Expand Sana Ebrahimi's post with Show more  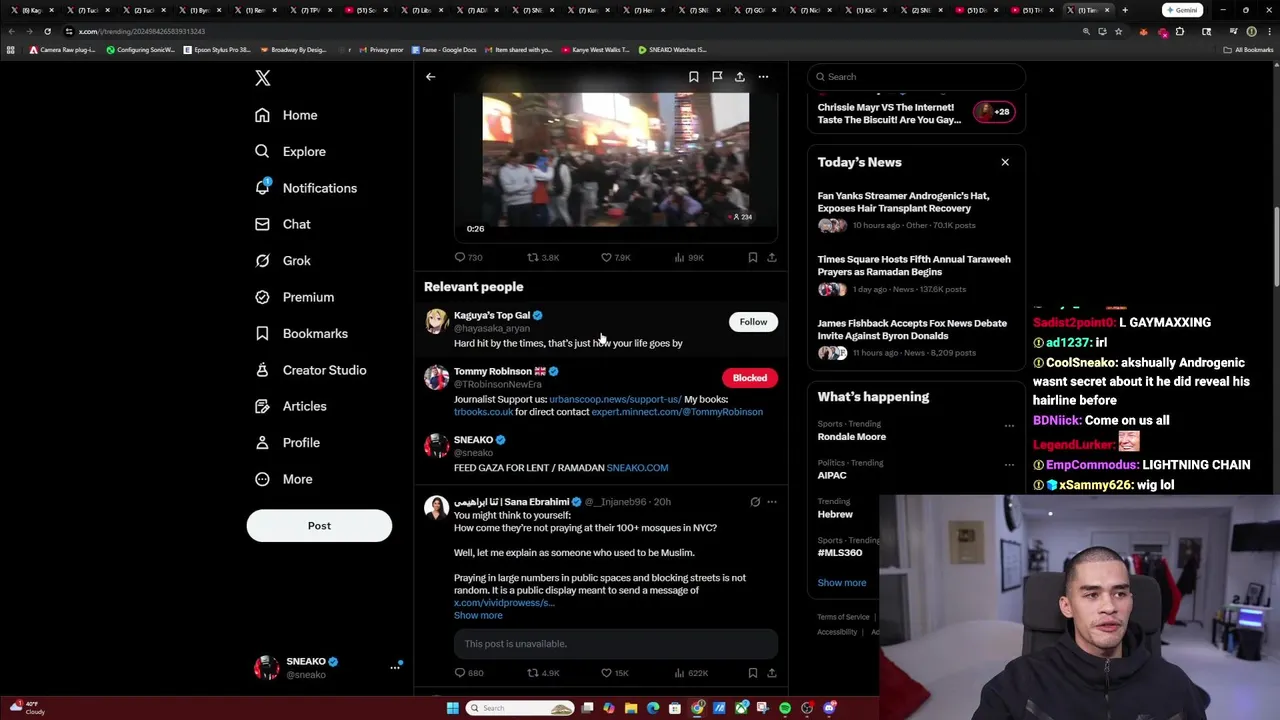478,616
